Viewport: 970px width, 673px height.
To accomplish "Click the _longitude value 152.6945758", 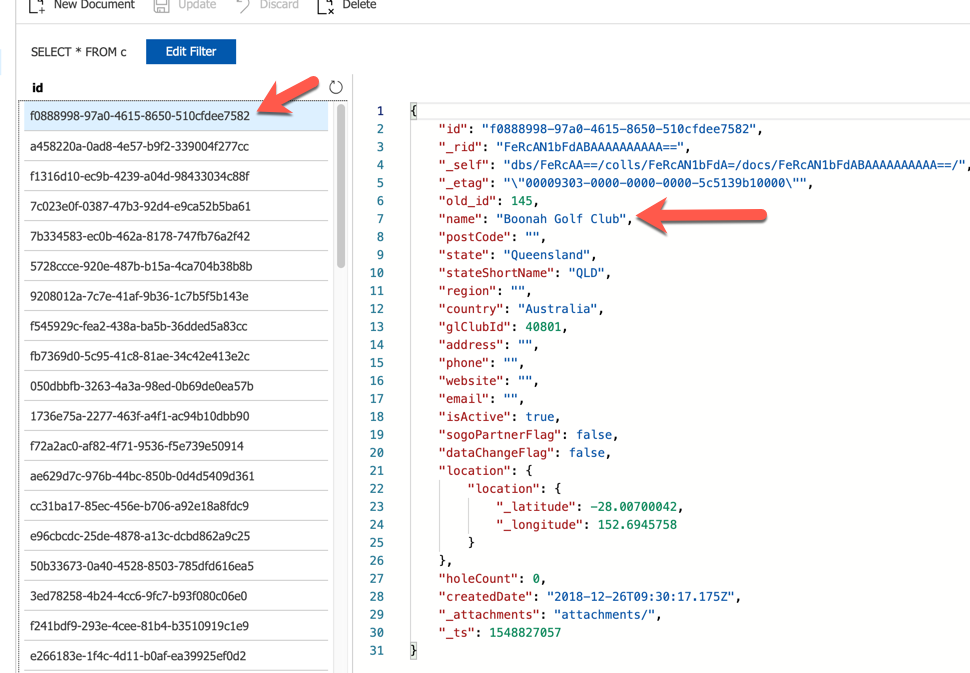I will 637,525.
